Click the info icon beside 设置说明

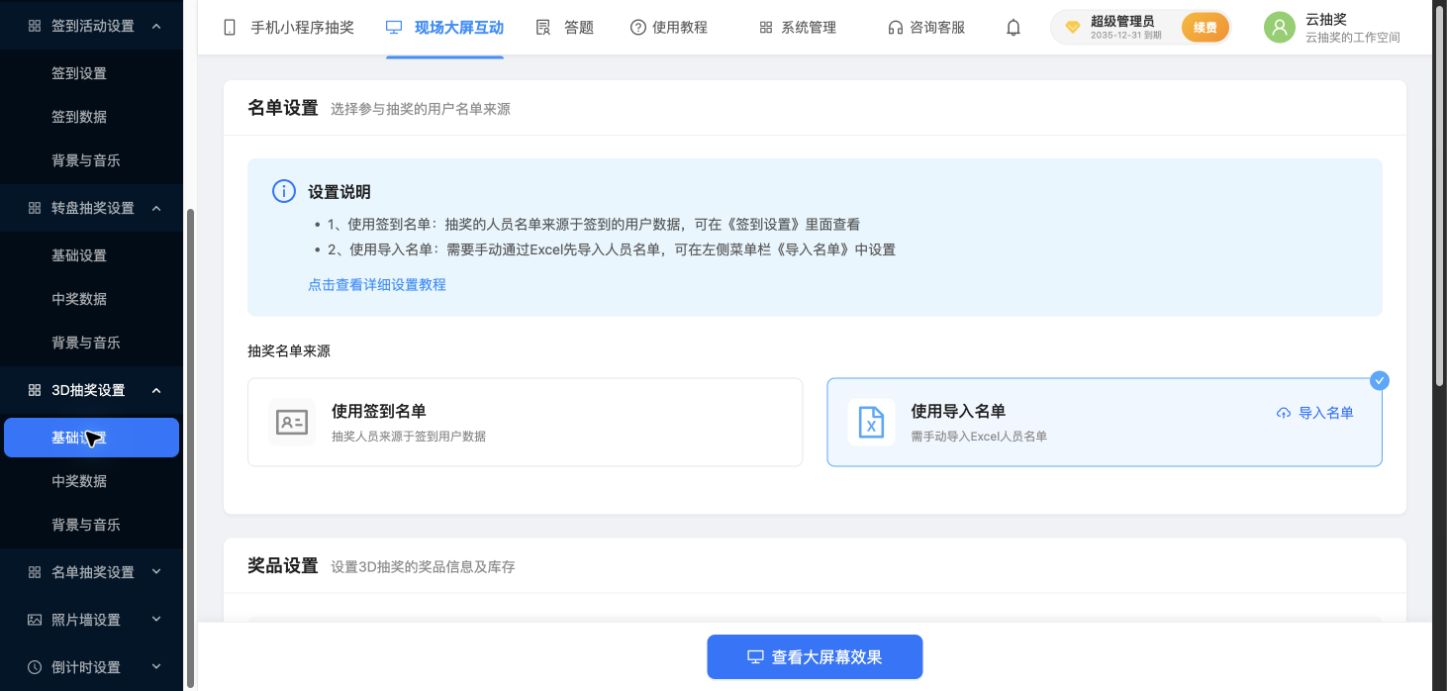(x=284, y=191)
